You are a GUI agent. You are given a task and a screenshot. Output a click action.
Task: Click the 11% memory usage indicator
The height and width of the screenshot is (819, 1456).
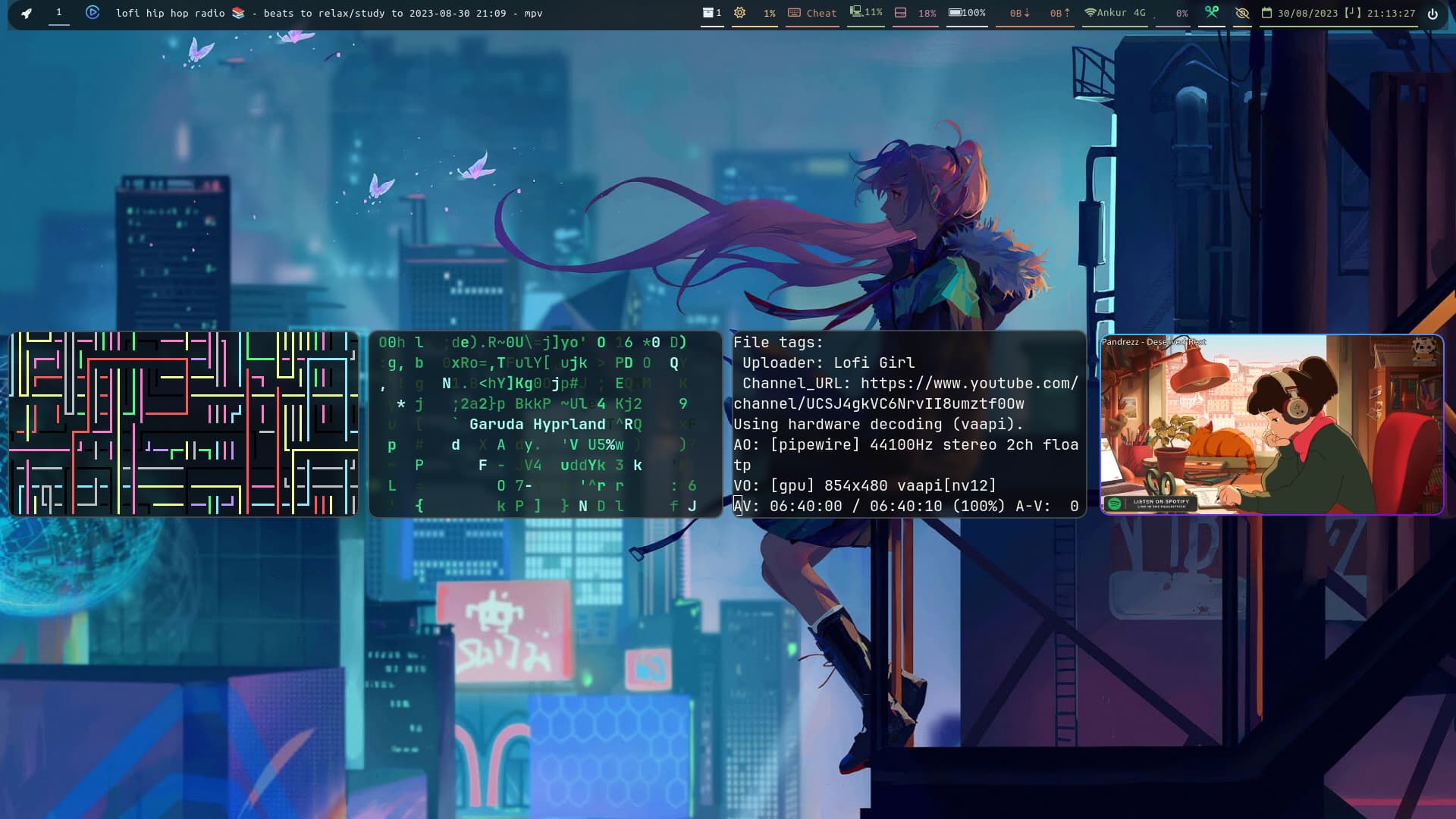coord(866,12)
